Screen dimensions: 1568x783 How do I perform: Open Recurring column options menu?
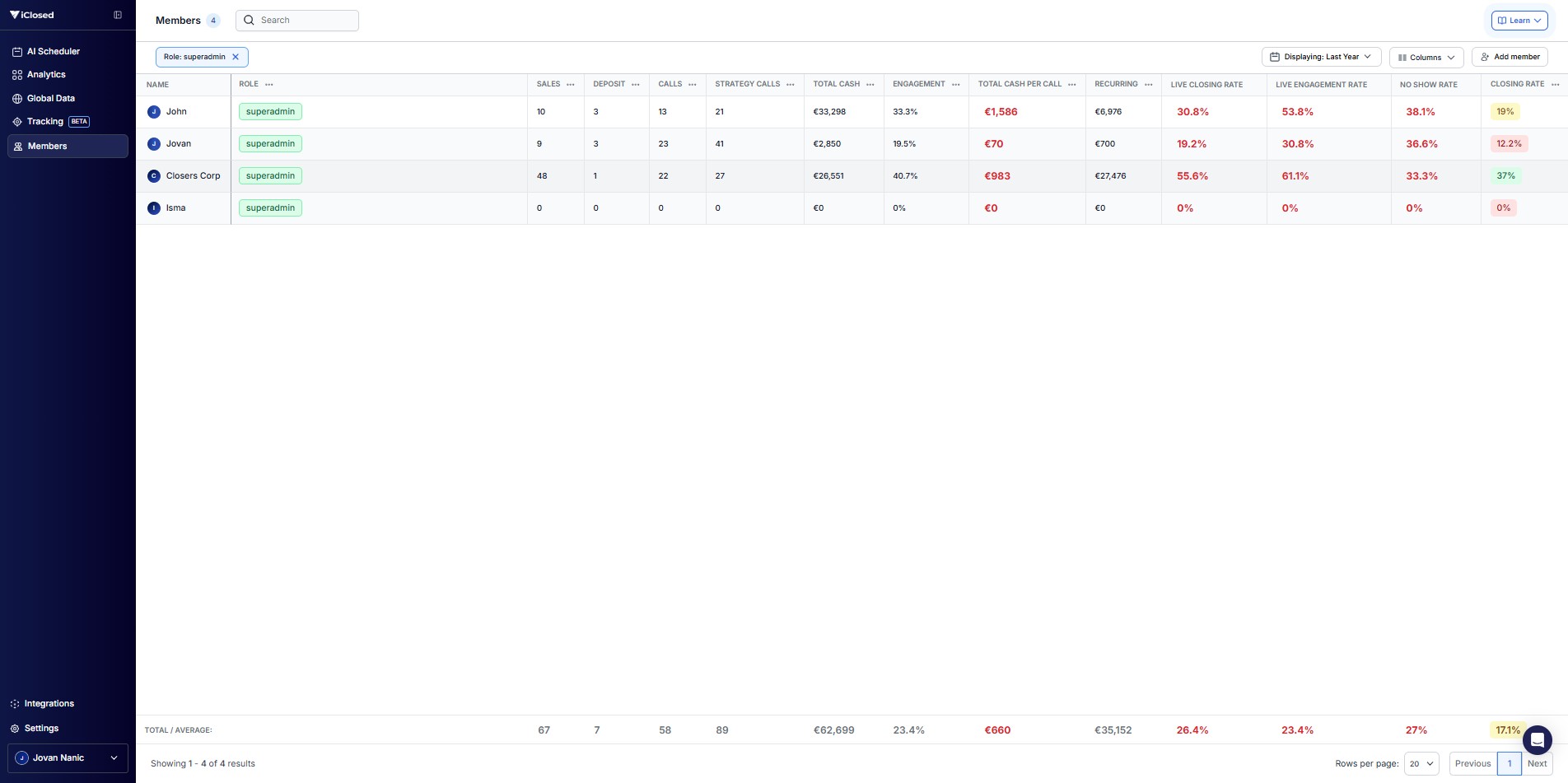(1149, 85)
